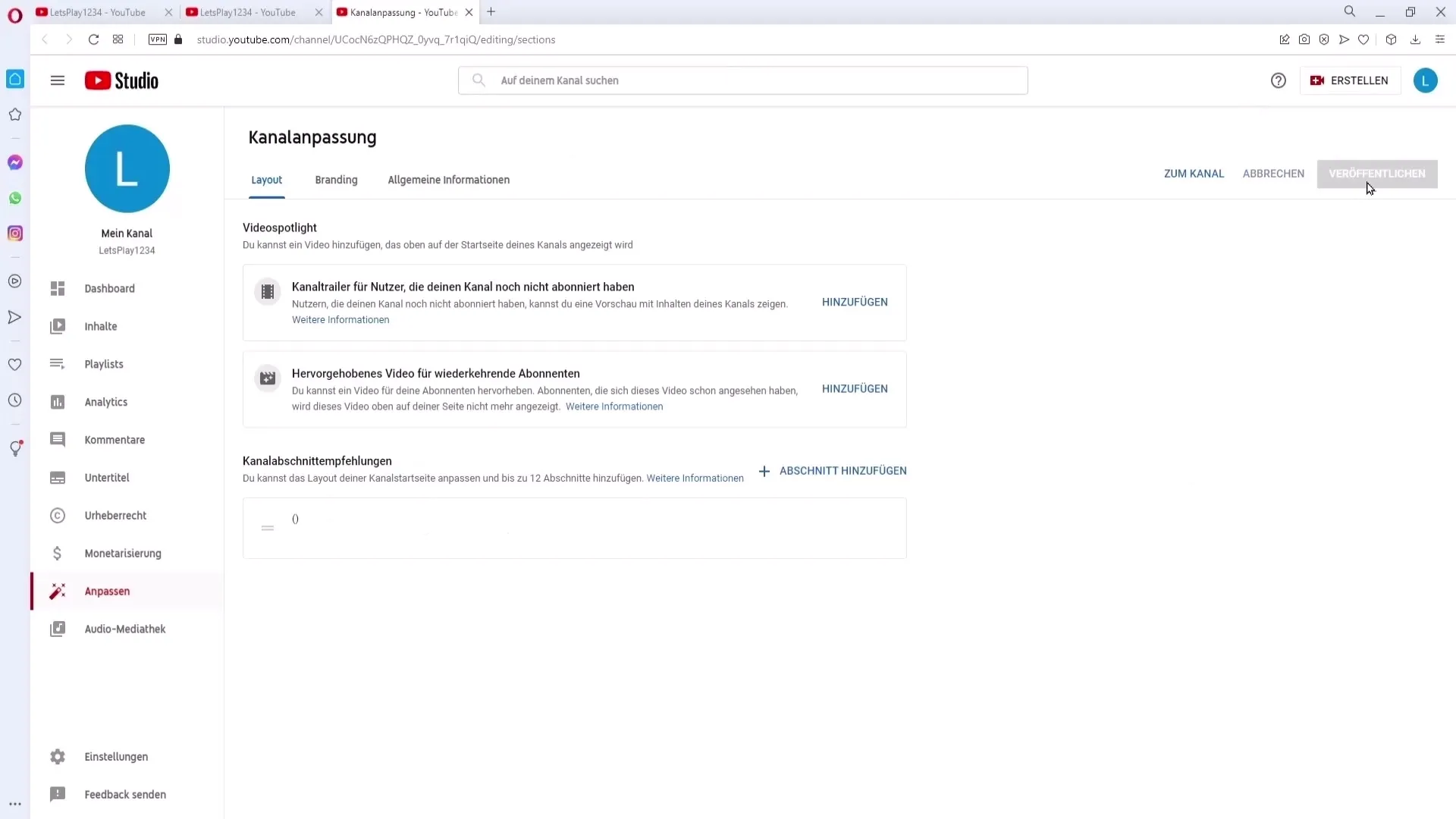Open the Analytics section
The height and width of the screenshot is (819, 1456).
pyautogui.click(x=106, y=402)
